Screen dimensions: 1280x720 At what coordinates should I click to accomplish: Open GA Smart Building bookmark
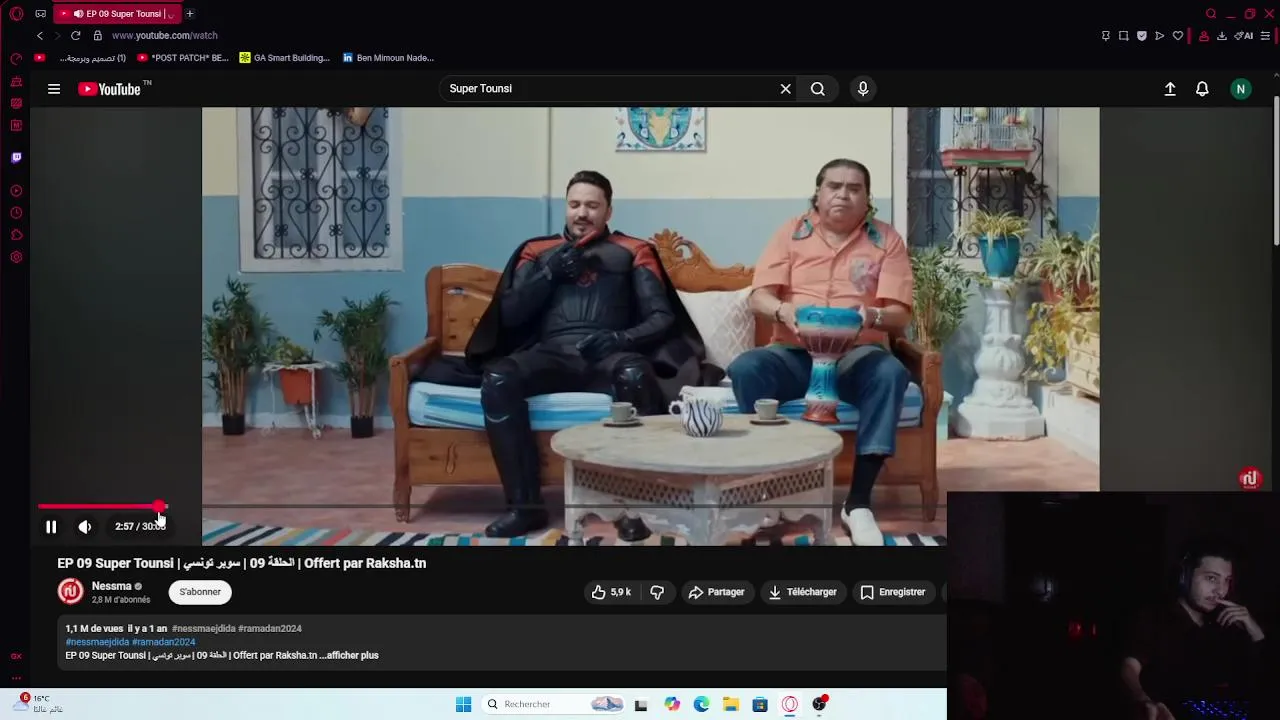[x=285, y=58]
